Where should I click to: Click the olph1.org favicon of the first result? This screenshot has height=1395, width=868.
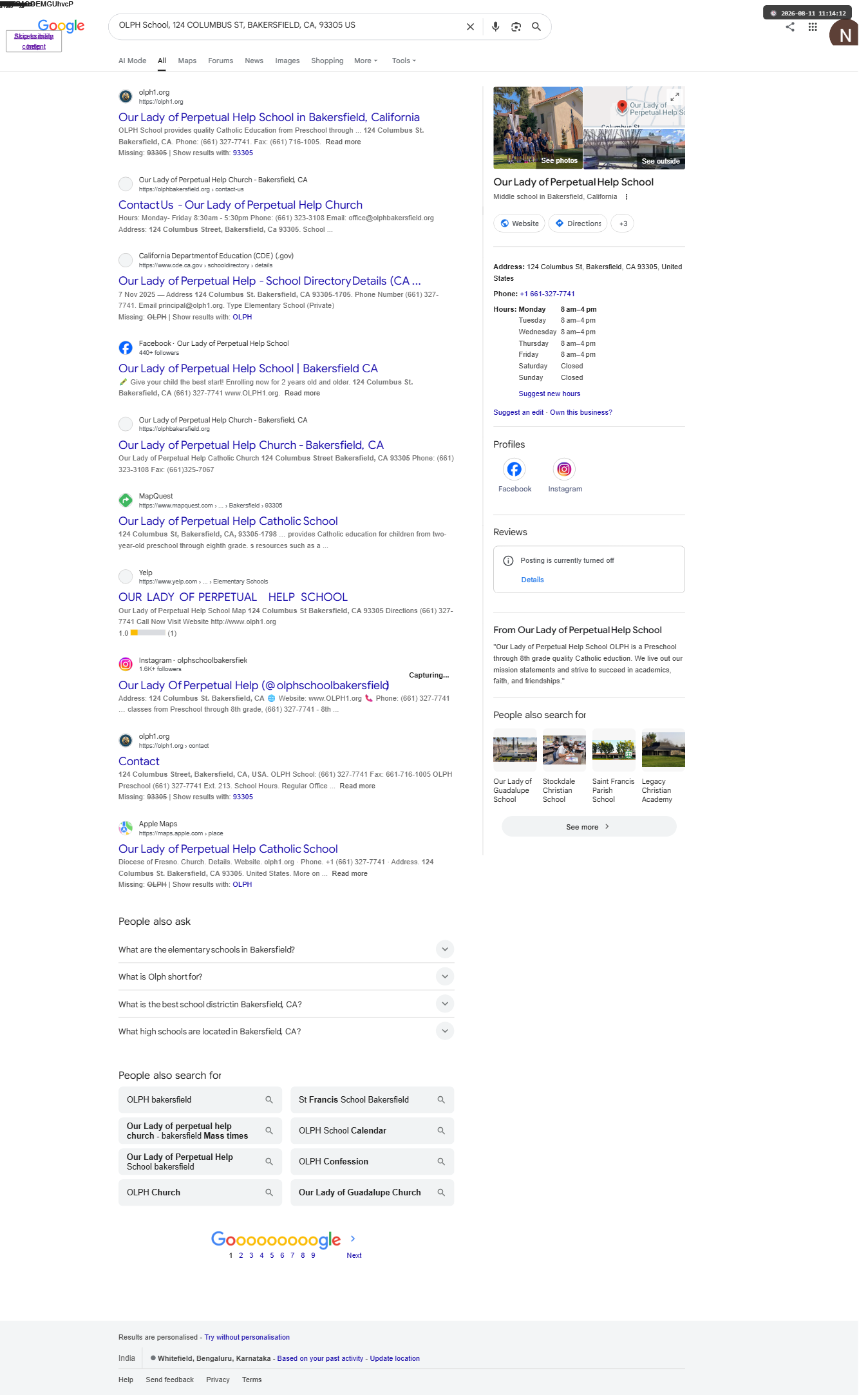pyautogui.click(x=126, y=97)
